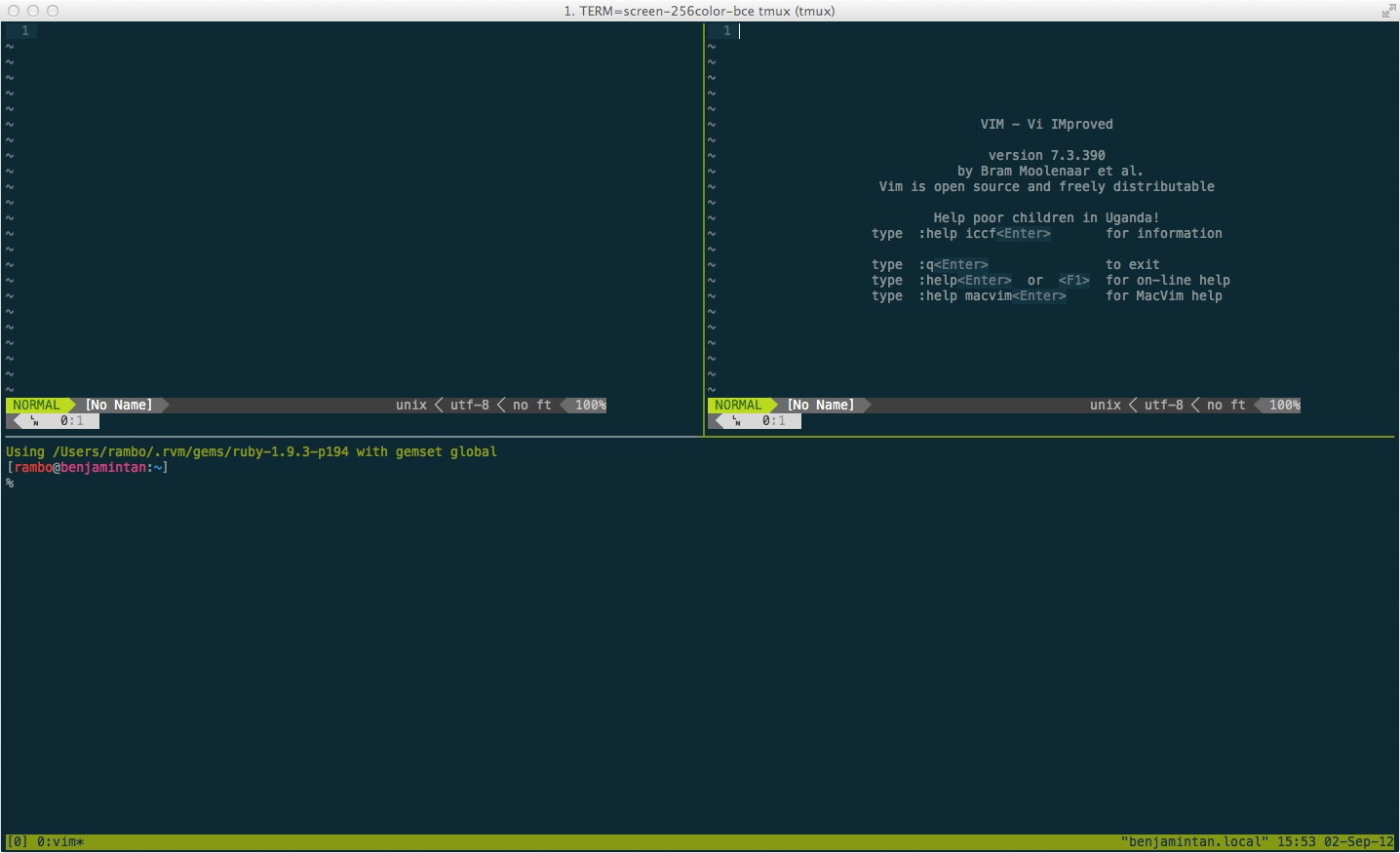The image size is (1400, 853).
Task: Click the pane number 1 badge in the left pane
Action: (24, 30)
